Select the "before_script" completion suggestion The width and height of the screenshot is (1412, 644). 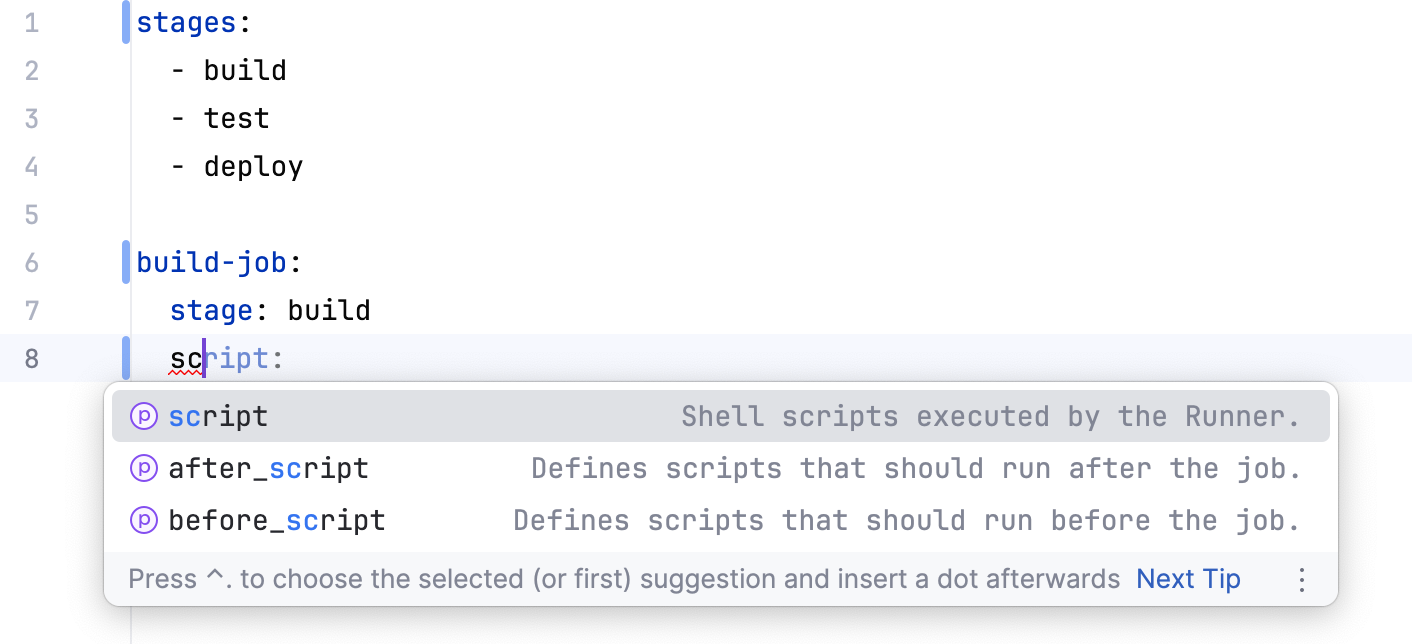click(276, 520)
